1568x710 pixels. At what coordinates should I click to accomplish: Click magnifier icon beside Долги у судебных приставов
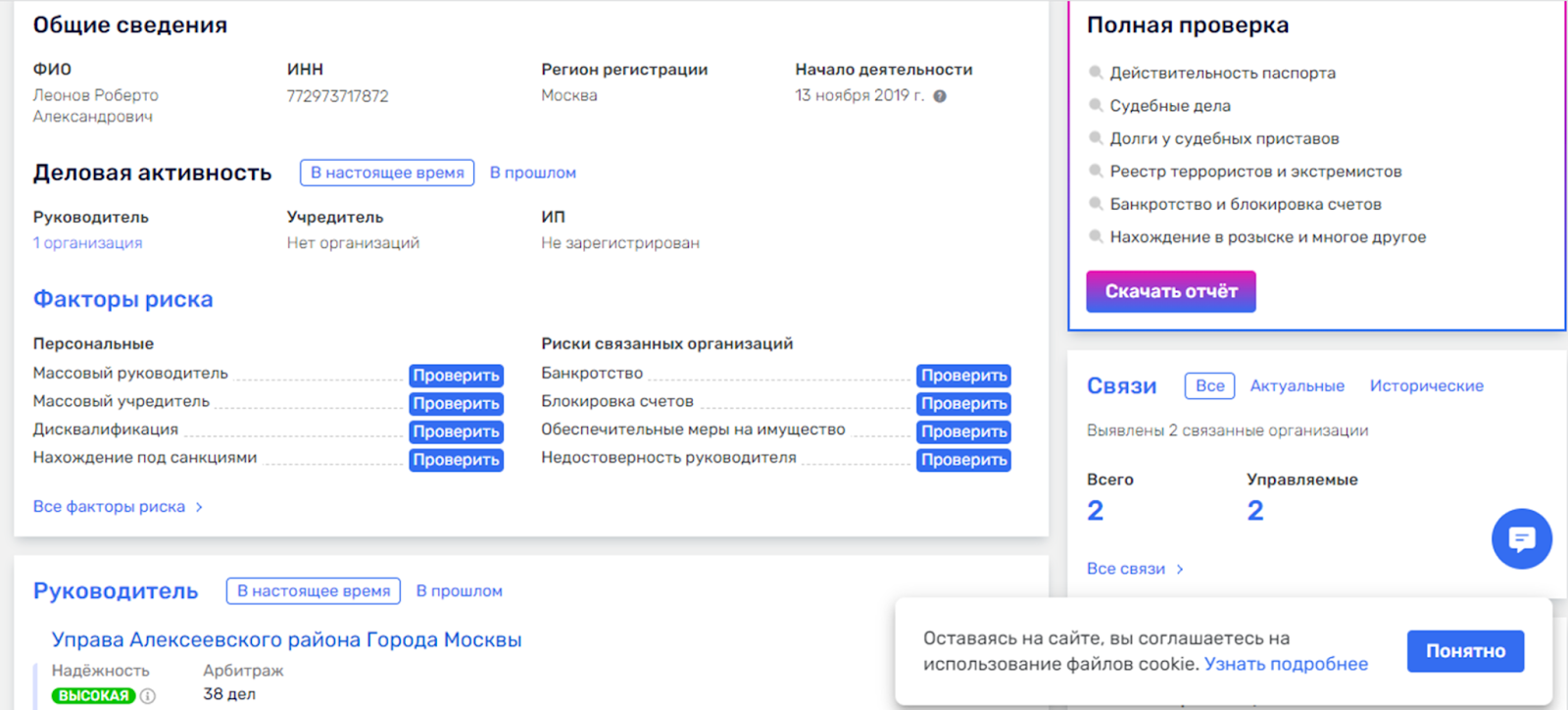point(1096,138)
